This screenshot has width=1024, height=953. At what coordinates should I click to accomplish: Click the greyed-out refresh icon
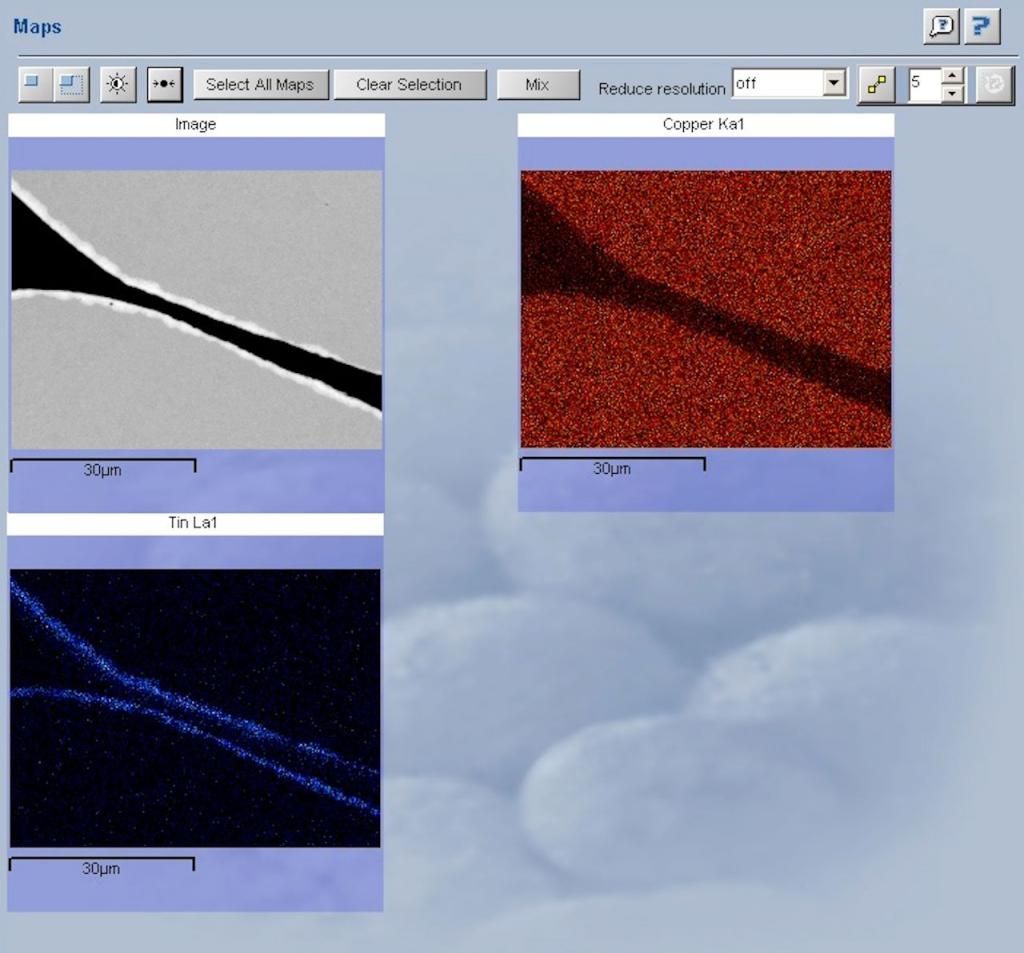(992, 85)
